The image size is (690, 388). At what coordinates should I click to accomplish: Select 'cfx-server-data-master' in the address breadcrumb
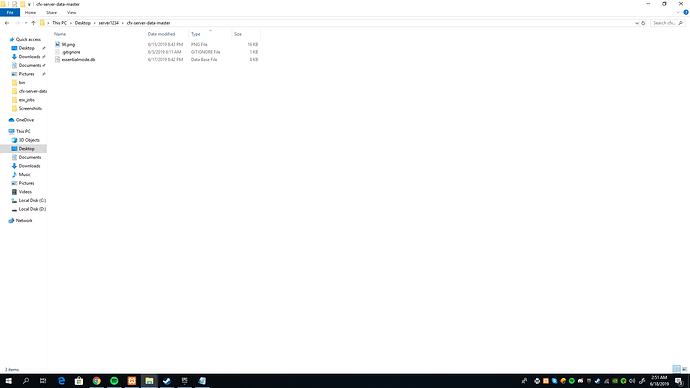tap(148, 23)
